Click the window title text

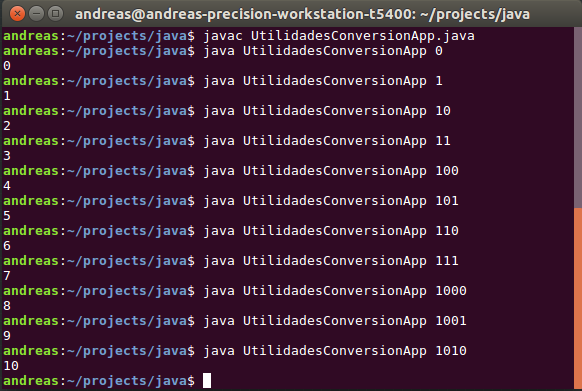tap(302, 14)
